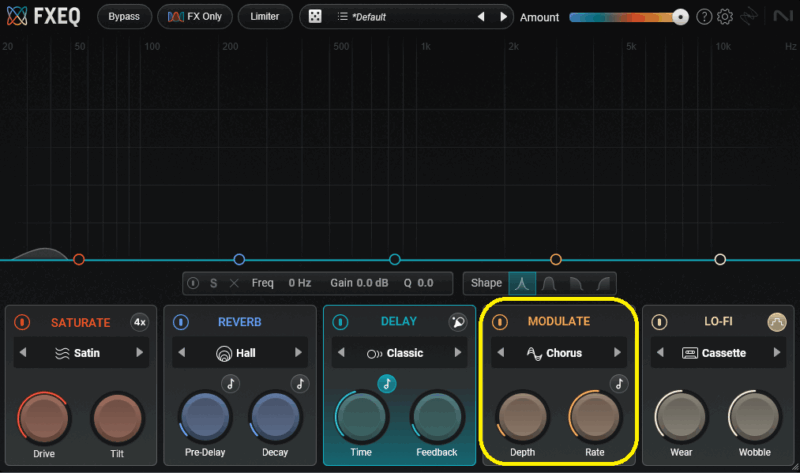Toggle 4x oversampling in Saturate module
This screenshot has height=473, width=800.
(140, 322)
